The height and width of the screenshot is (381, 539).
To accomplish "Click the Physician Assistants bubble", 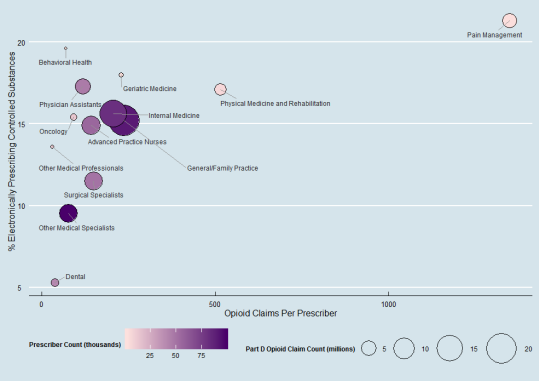I will pos(83,86).
